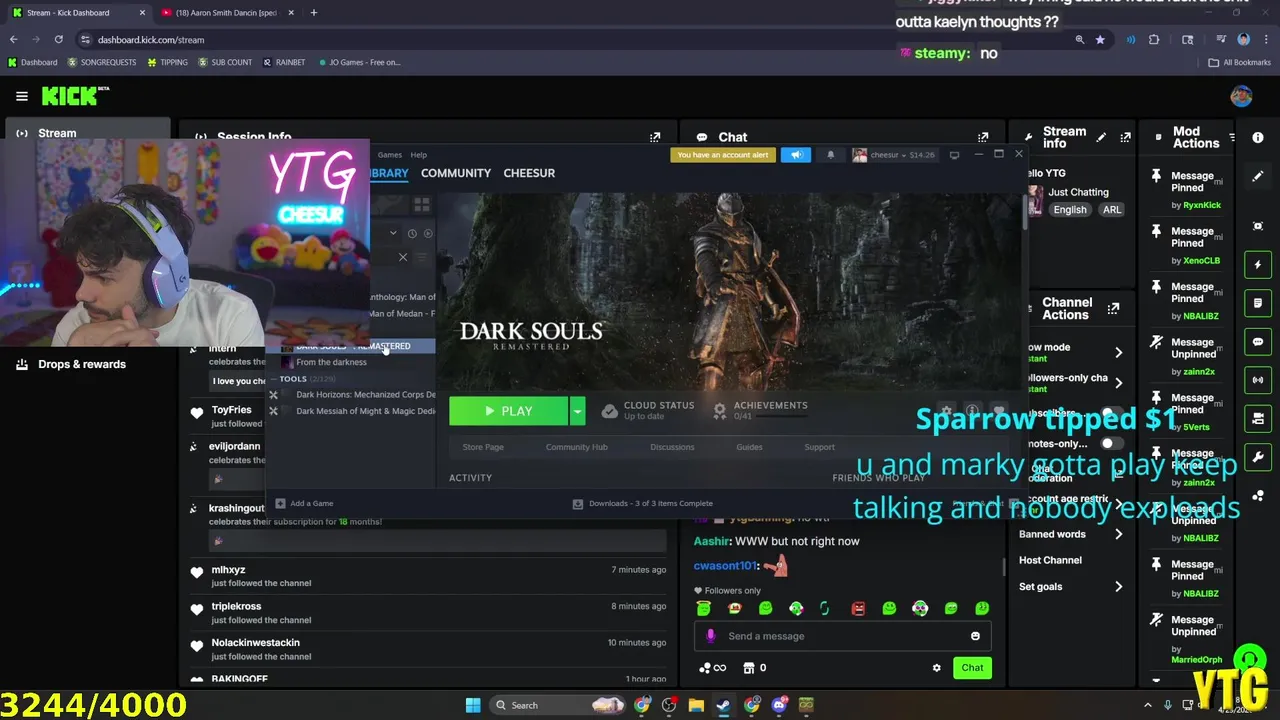Click in the Send a message field
The image size is (1280, 720).
click(843, 636)
